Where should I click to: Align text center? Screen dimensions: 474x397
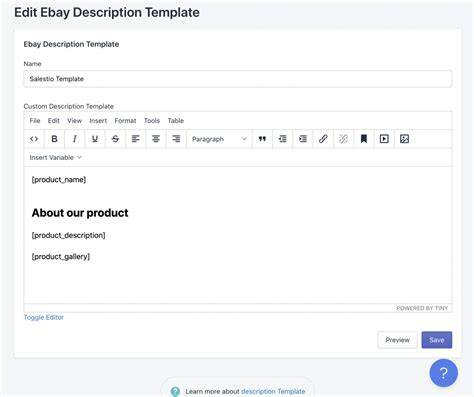156,139
